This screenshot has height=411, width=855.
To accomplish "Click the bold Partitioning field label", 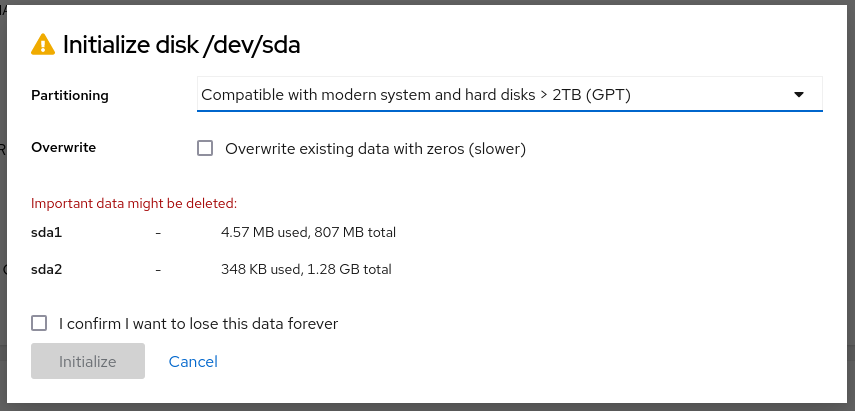I will (70, 95).
